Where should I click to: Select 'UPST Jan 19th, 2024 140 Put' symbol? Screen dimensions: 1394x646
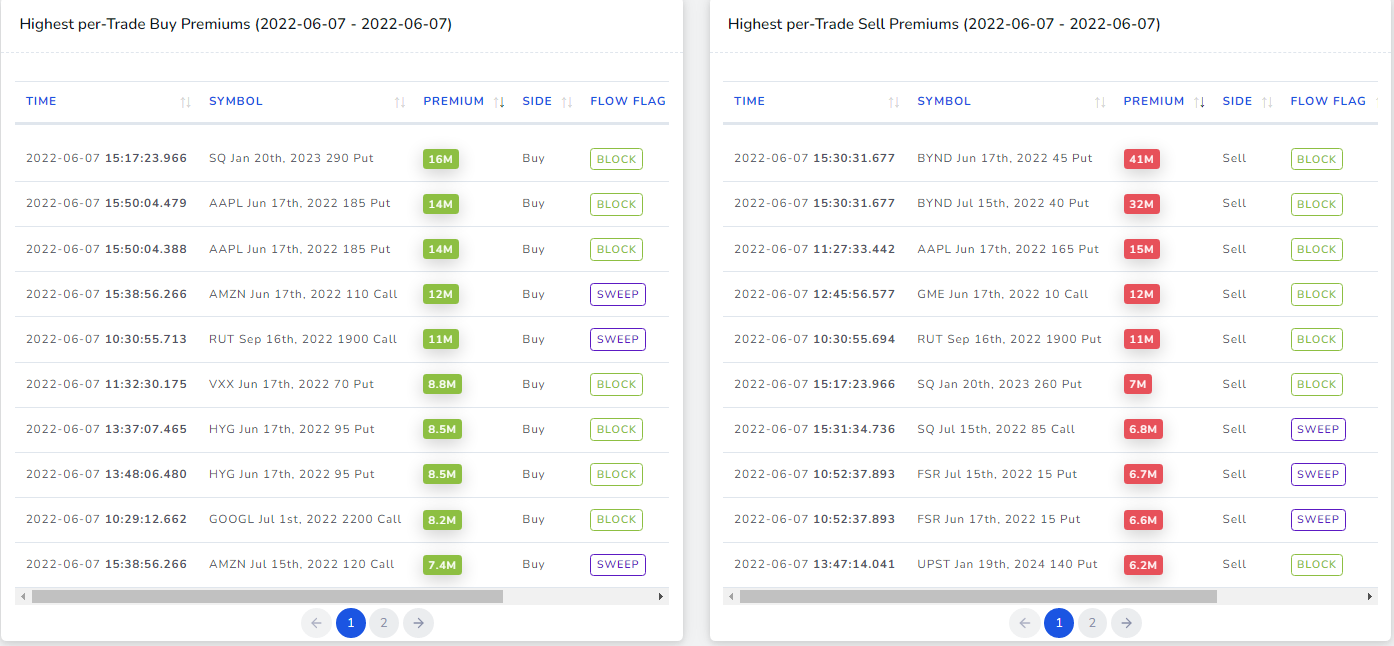click(x=1007, y=564)
